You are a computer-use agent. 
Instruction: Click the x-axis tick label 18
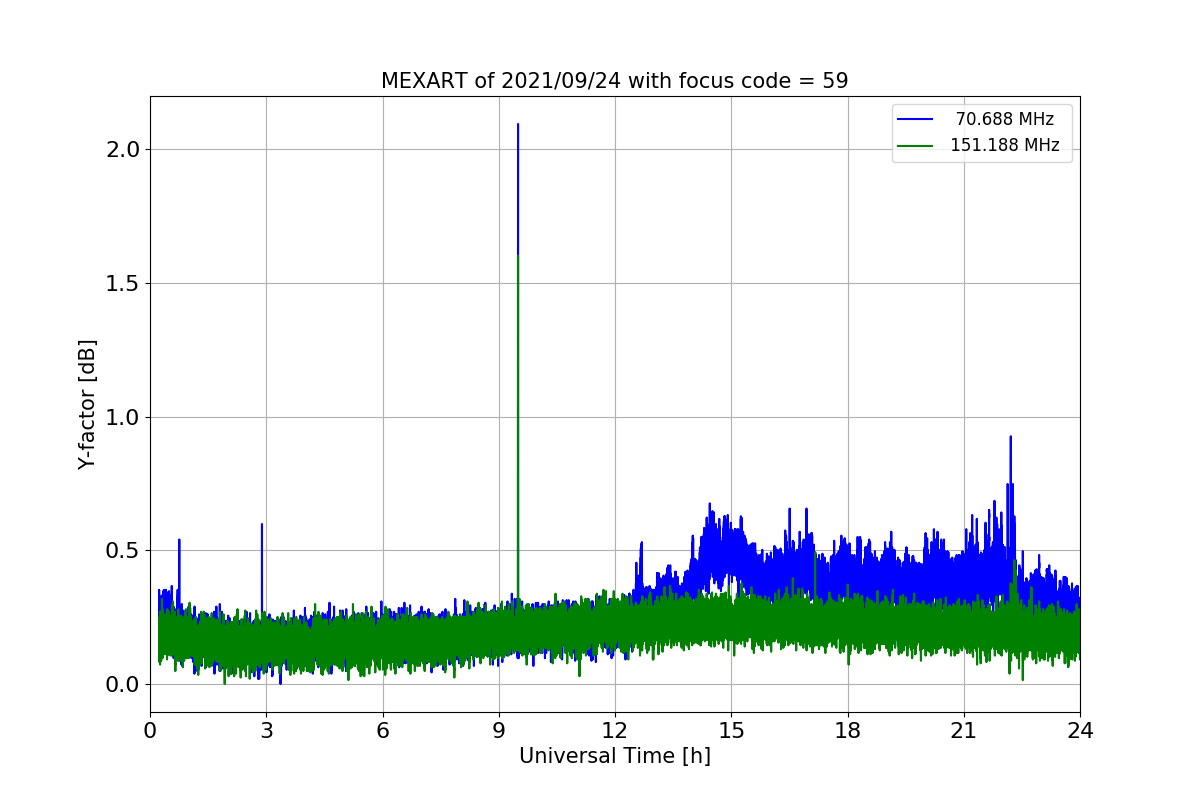(848, 731)
